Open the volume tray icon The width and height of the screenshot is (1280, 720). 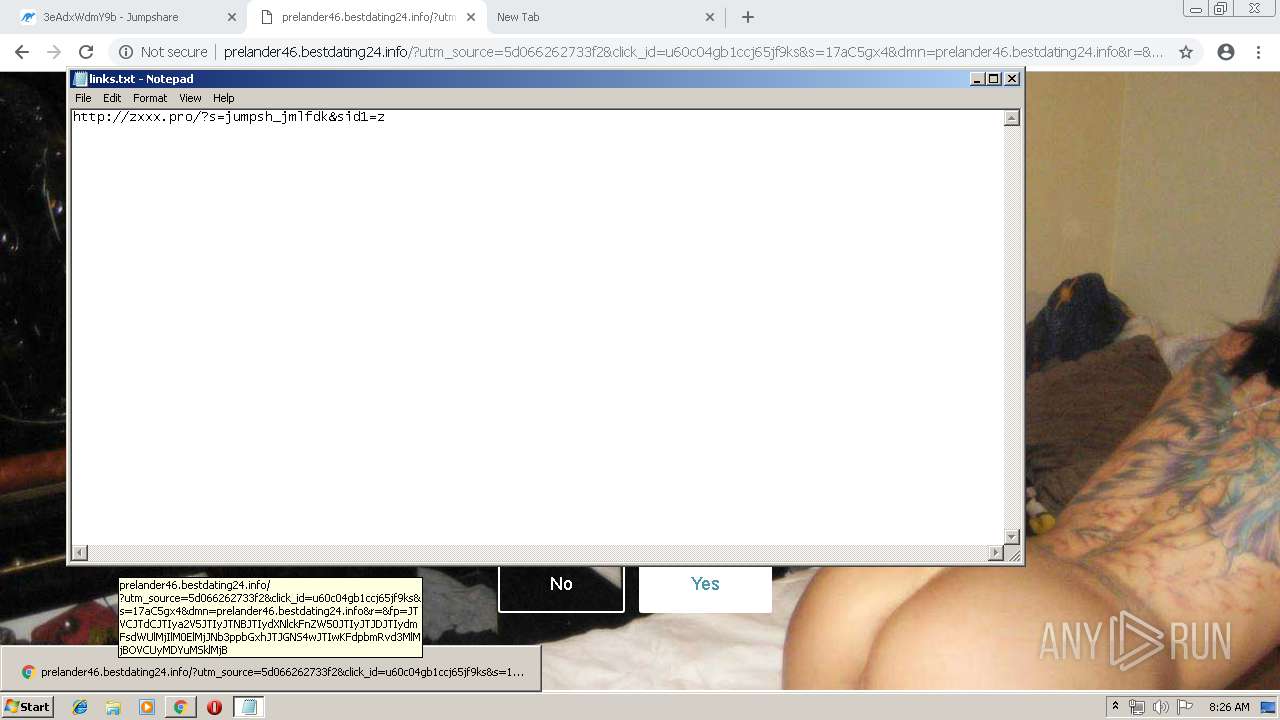(1161, 707)
